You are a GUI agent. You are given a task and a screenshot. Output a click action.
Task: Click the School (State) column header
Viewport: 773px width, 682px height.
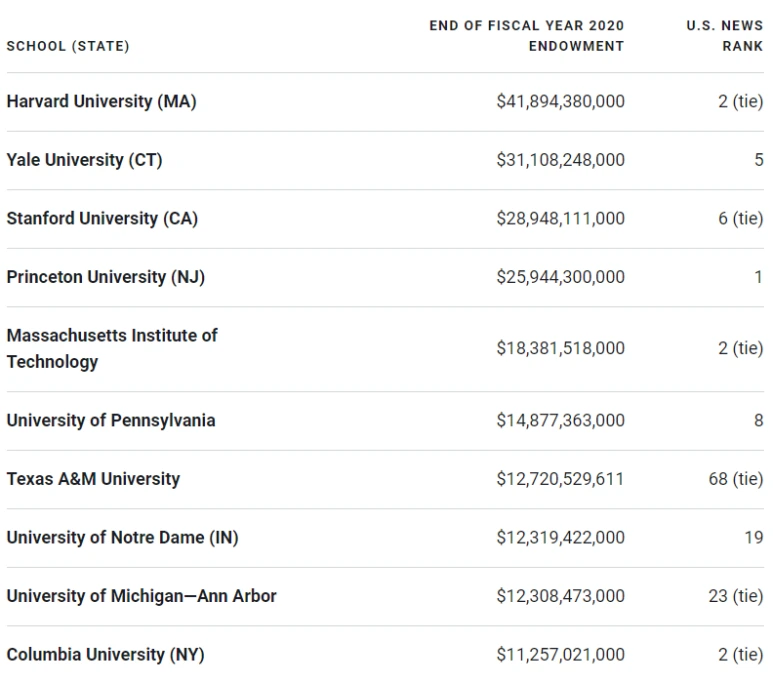68,46
